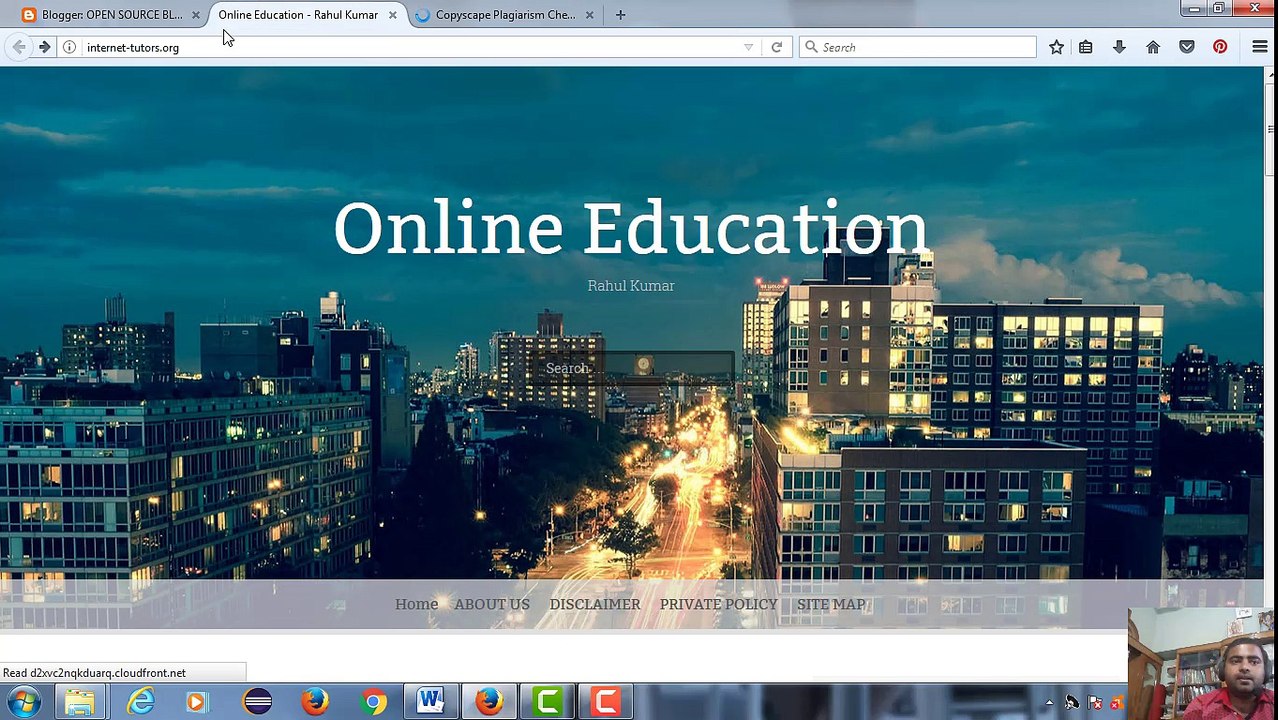Open orange Camtasia recorder icon in taskbar
Viewport: 1278px width, 720px height.
tap(605, 701)
